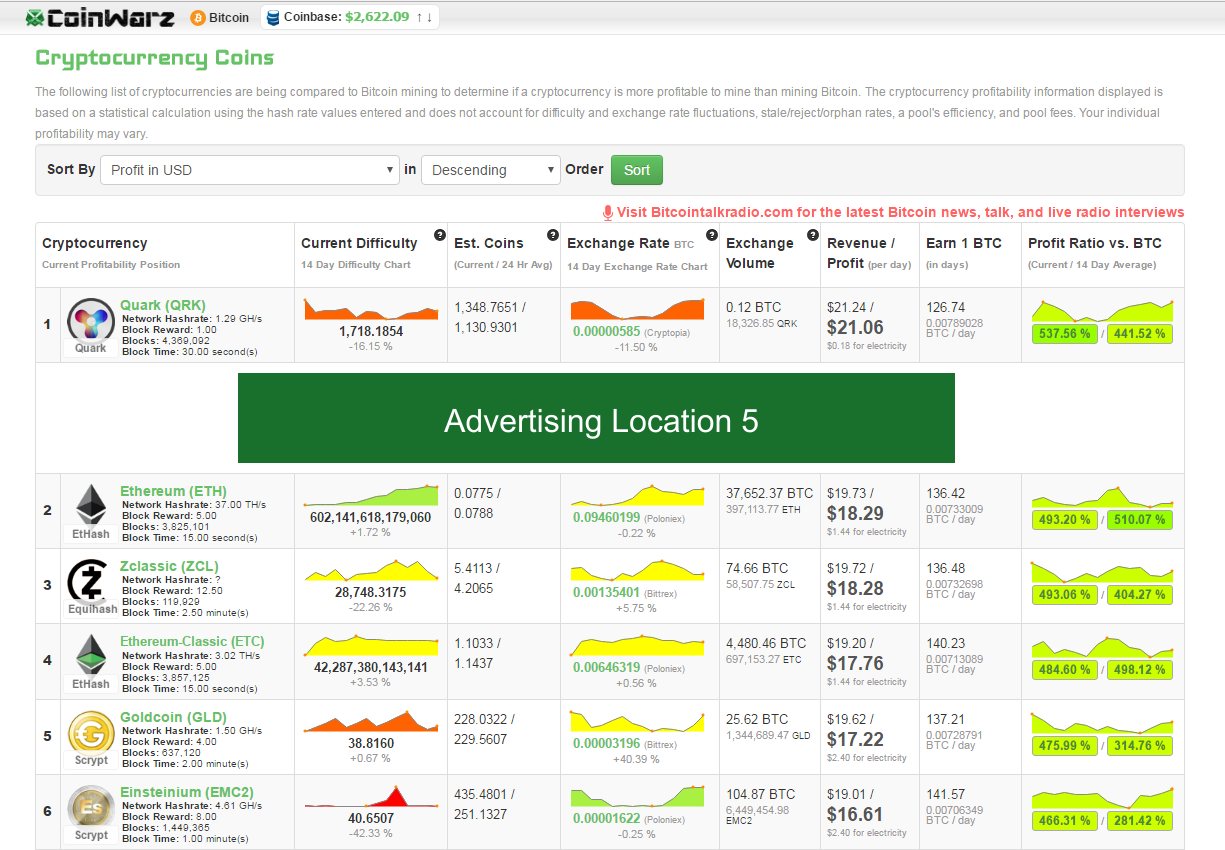The height and width of the screenshot is (850, 1225).
Task: Open the Goldcoin (GLD) coin link
Action: pos(173,717)
